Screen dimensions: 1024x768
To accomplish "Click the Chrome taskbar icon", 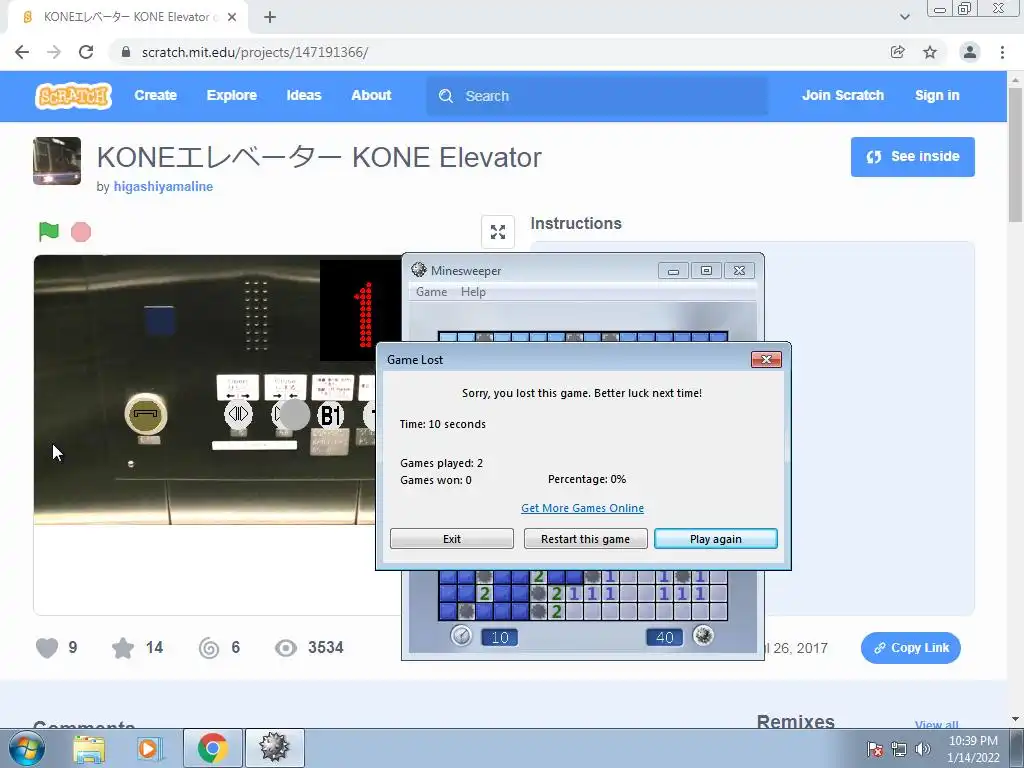I will [x=213, y=748].
